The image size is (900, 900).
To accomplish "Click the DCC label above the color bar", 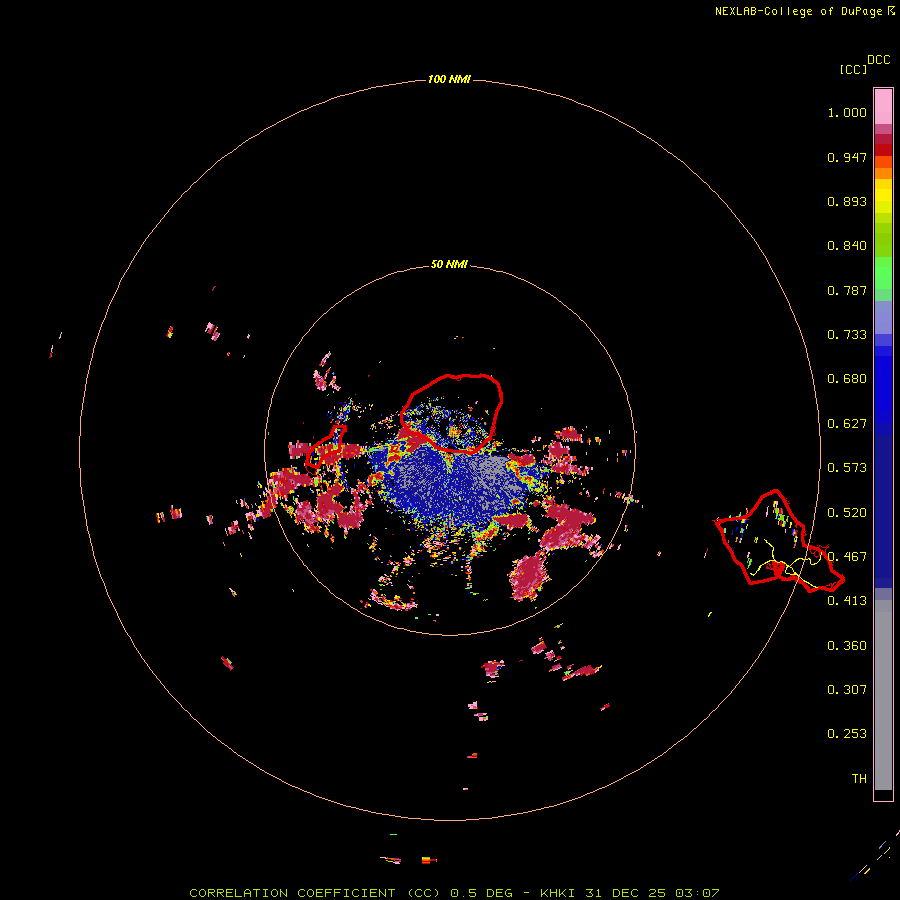I will [x=878, y=60].
